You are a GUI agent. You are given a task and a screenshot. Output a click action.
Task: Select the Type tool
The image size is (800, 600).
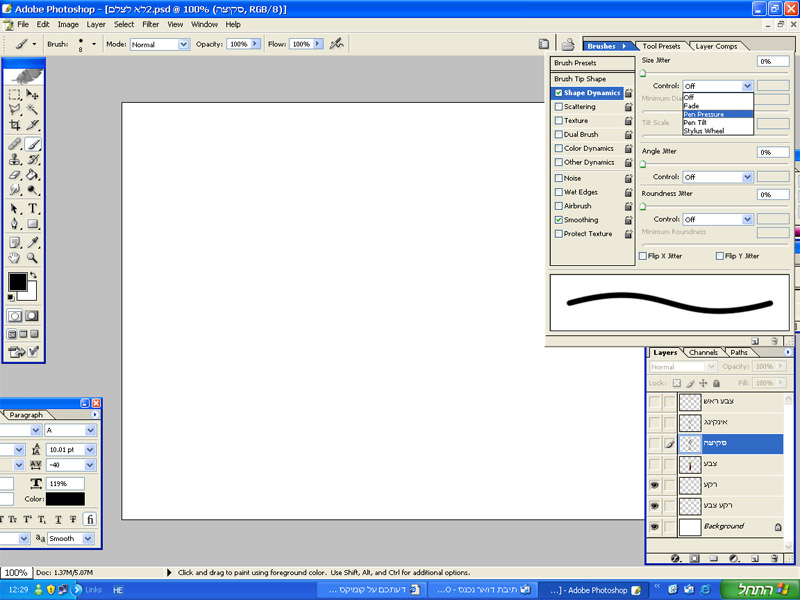tap(32, 209)
